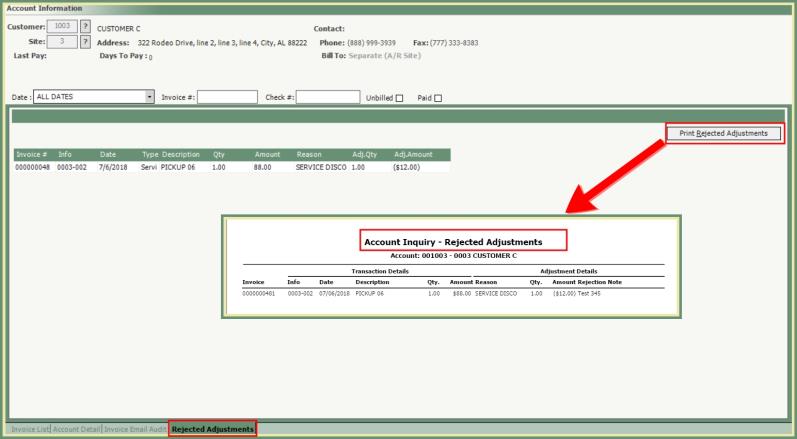Screen dimensions: 797x439
Task: Sort by the Adj.Qty column header
Action: [x=364, y=154]
